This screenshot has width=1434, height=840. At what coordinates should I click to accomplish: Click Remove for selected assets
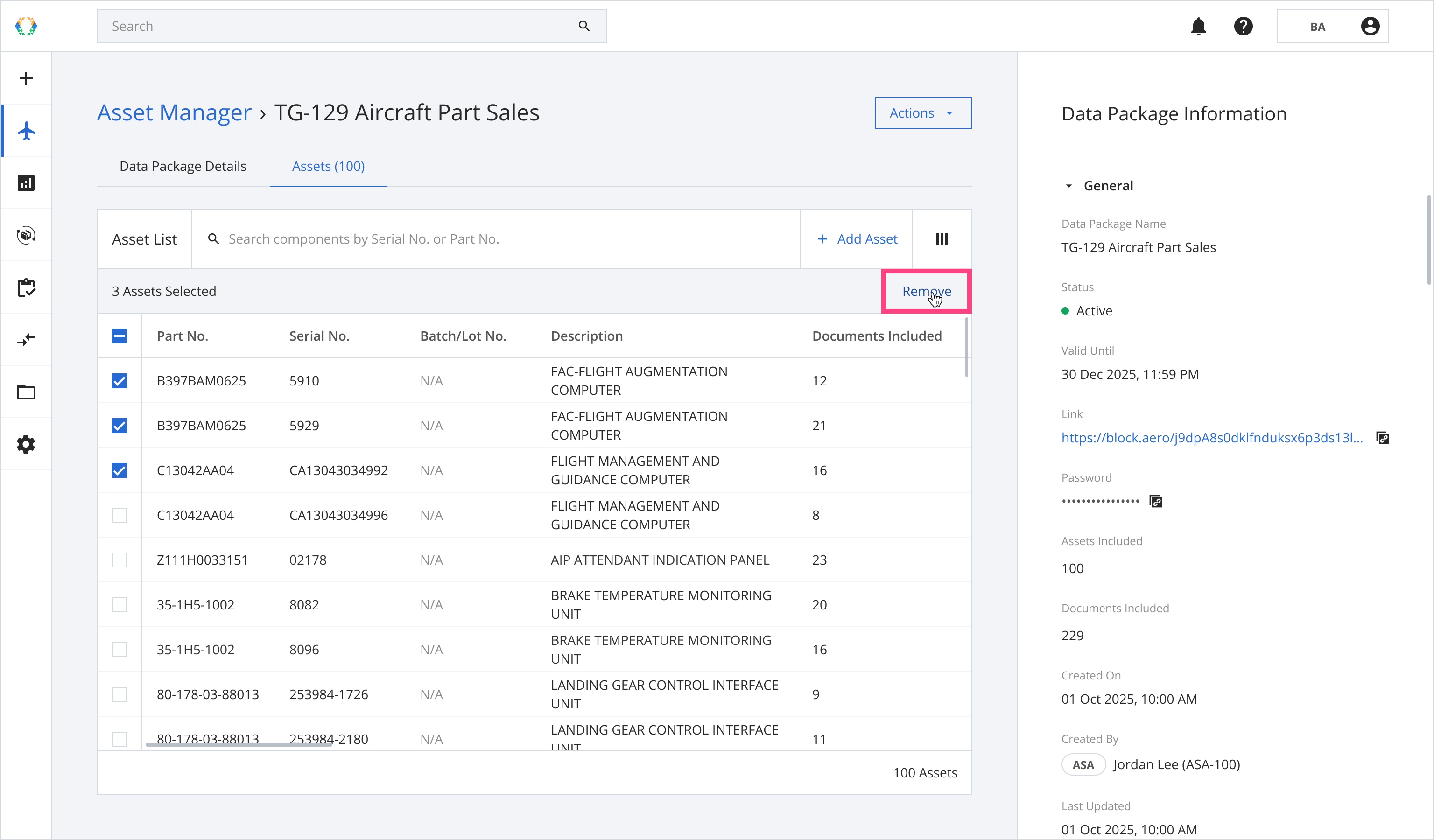click(926, 291)
